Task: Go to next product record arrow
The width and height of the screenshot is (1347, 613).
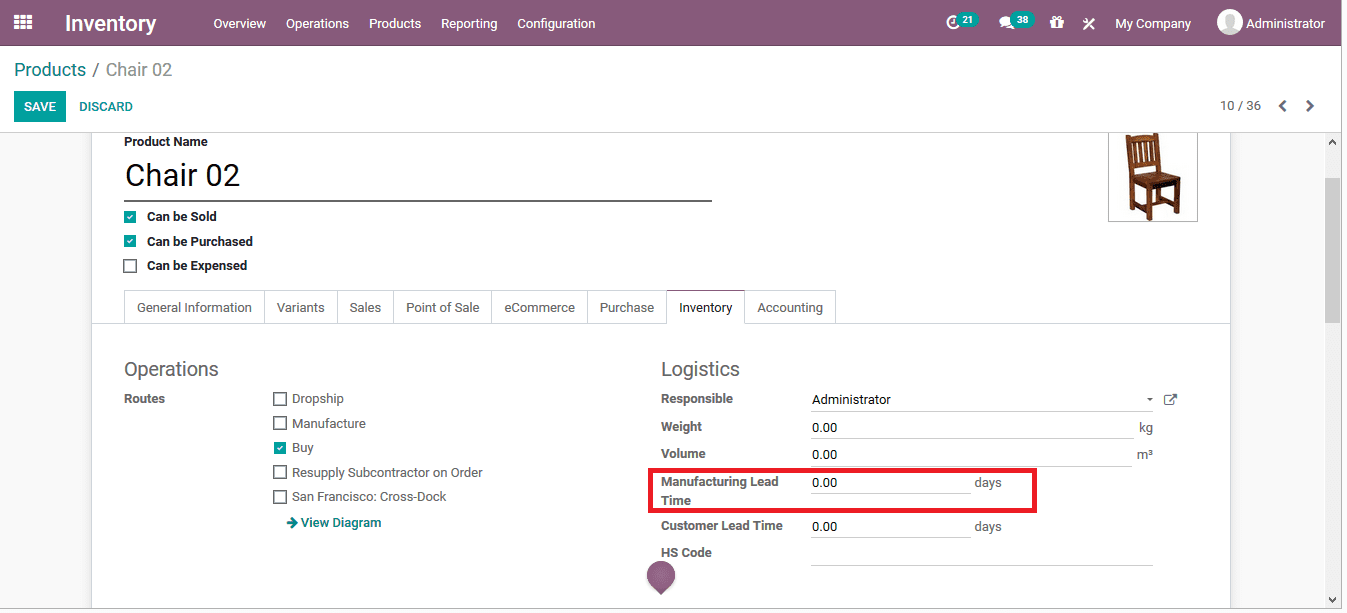Action: [1310, 106]
